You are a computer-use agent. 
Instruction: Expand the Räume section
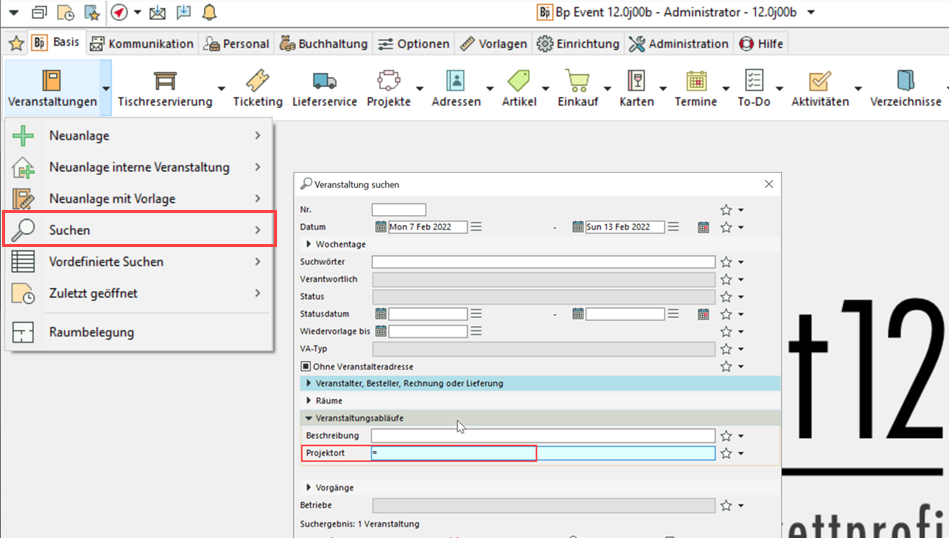(308, 401)
